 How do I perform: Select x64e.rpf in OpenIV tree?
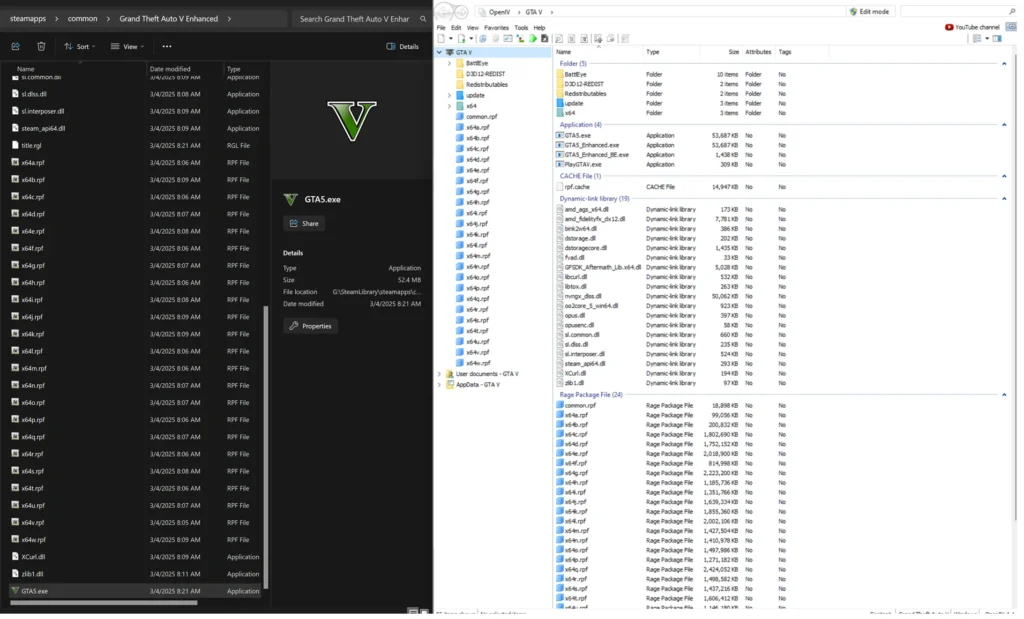click(x=477, y=170)
